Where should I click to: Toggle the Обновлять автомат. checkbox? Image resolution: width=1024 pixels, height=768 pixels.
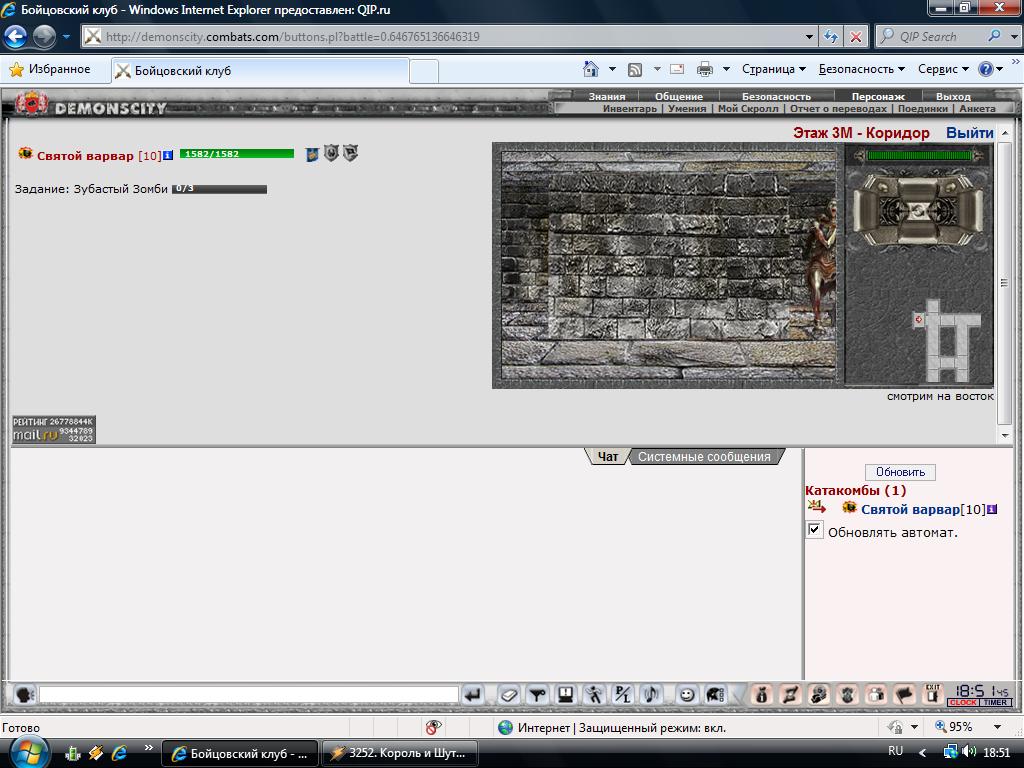814,530
